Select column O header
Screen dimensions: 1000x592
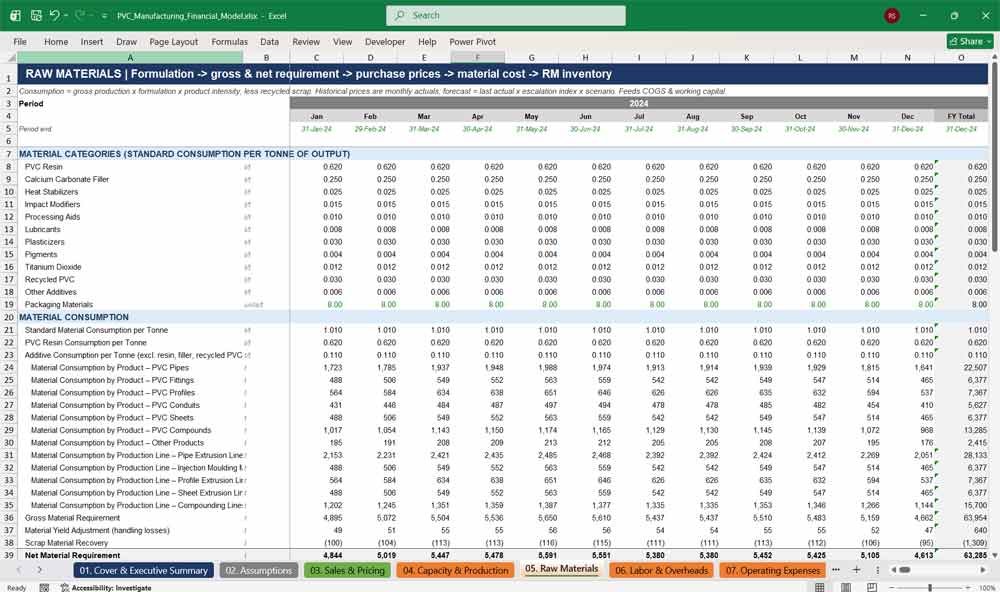pos(961,57)
